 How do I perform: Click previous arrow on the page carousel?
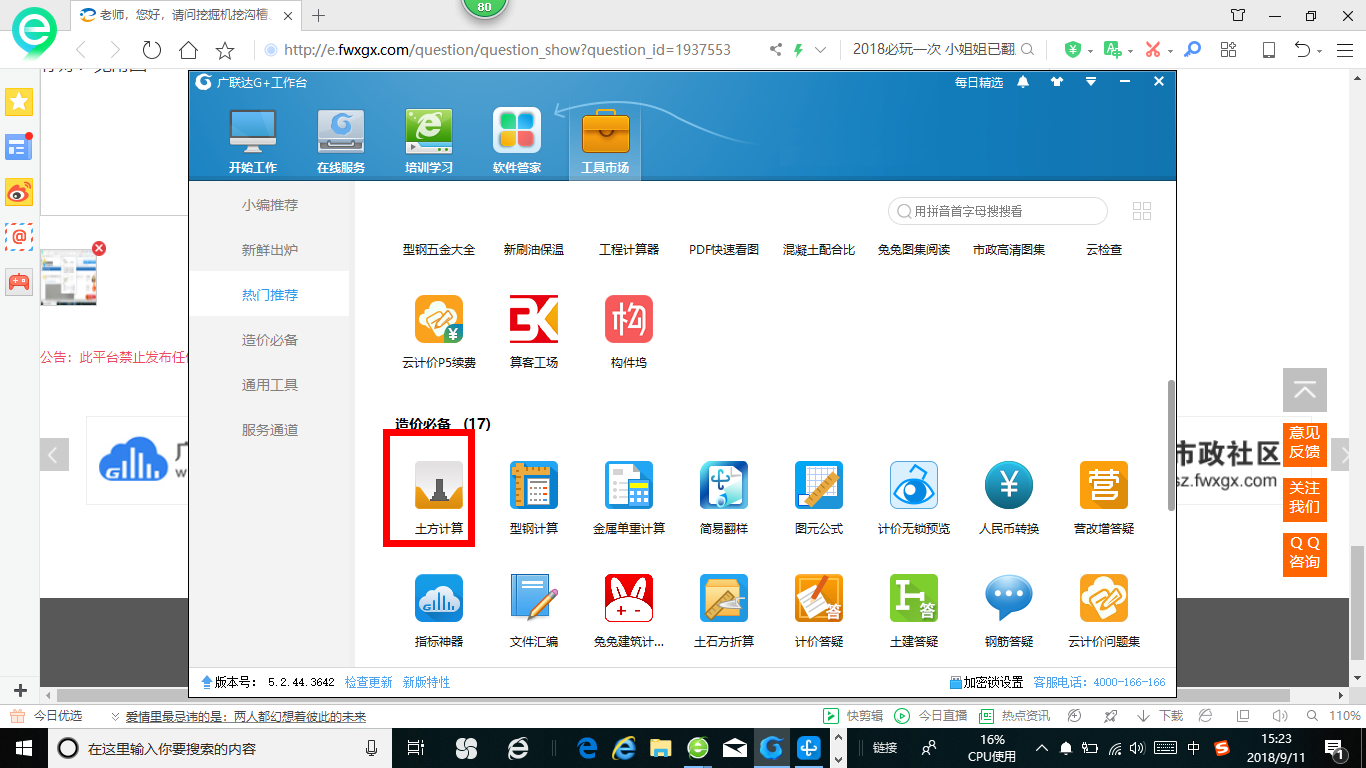click(55, 455)
